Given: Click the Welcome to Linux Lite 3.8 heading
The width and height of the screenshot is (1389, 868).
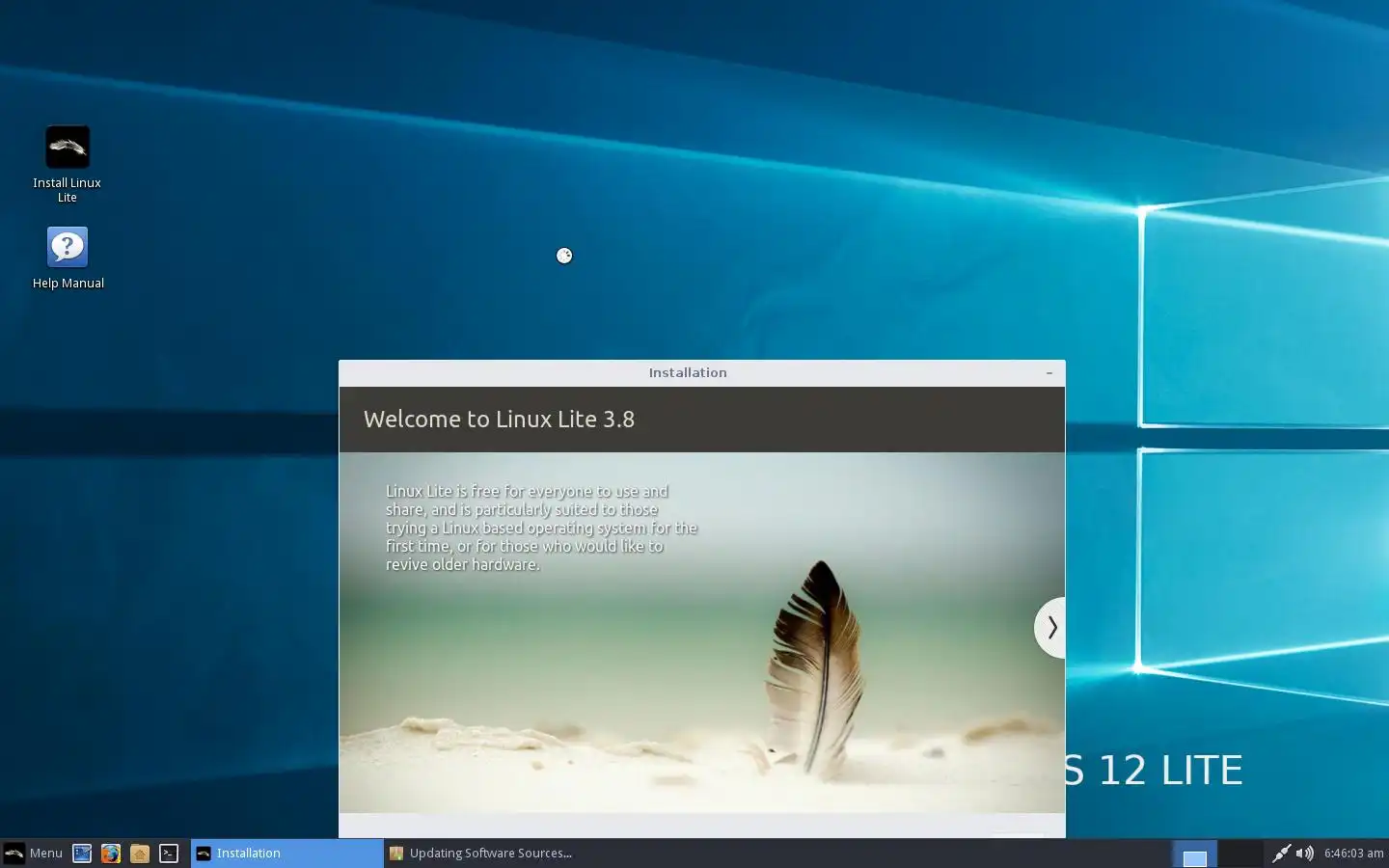Looking at the screenshot, I should (x=499, y=419).
